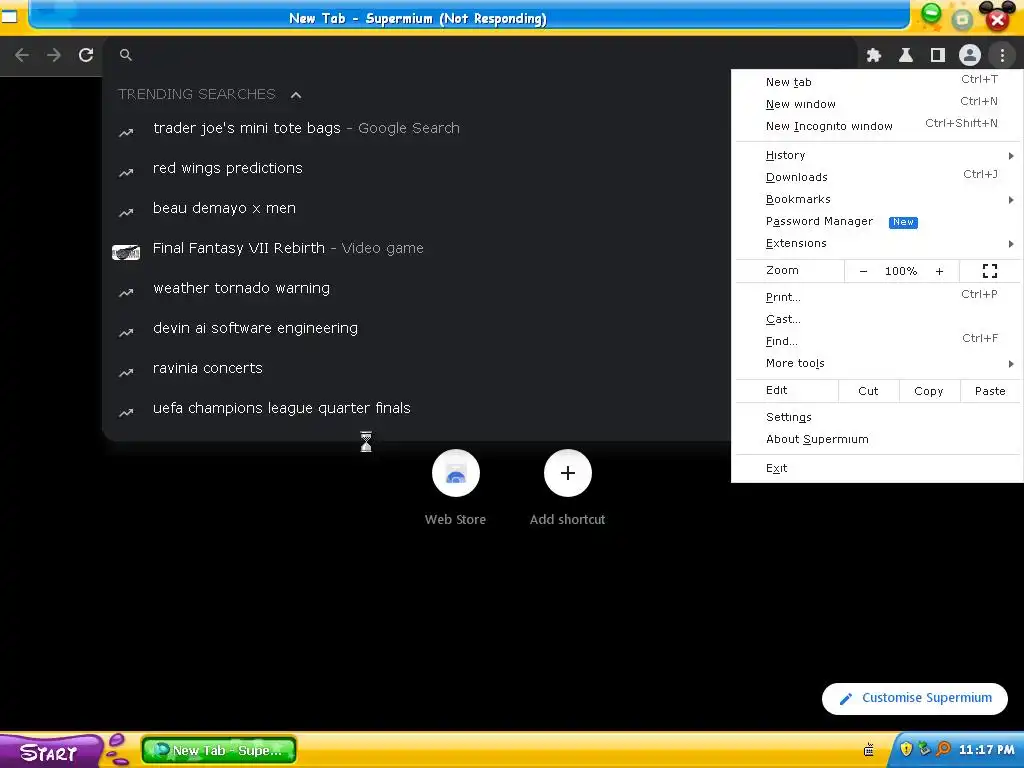Reload the page with the refresh icon
This screenshot has width=1024, height=768.
coord(86,56)
